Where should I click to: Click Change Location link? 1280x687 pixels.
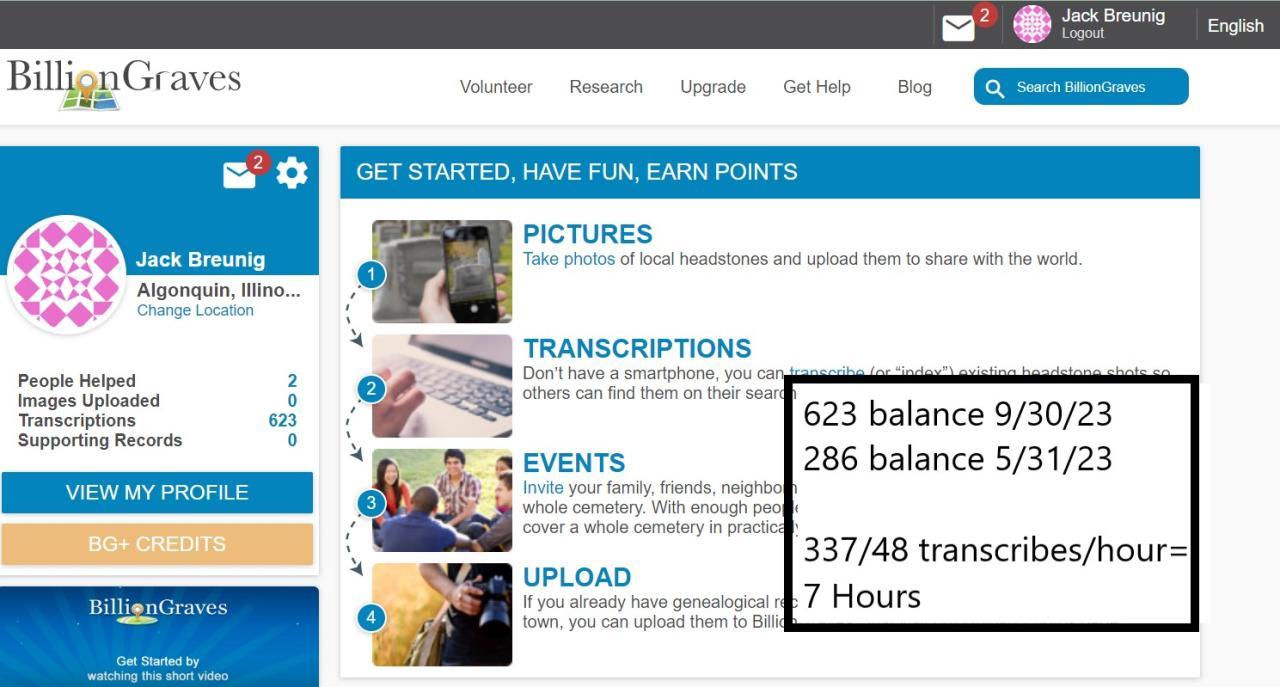(195, 310)
